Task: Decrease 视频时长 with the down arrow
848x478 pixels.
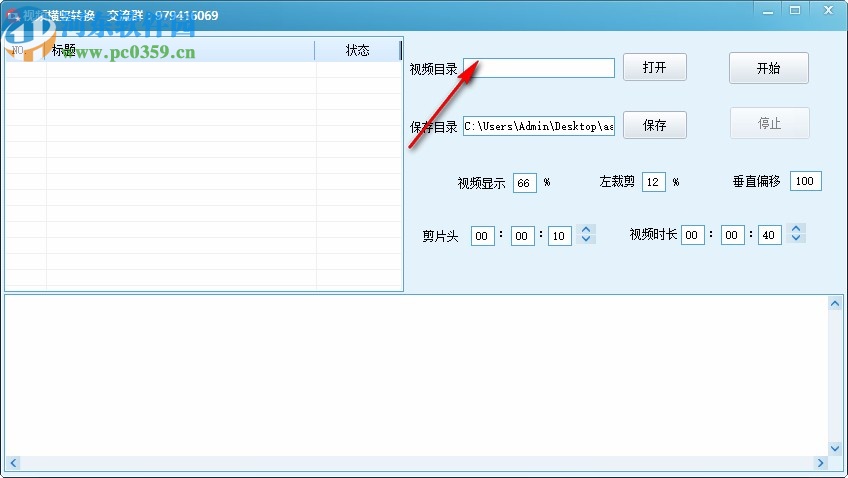Action: 796,237
